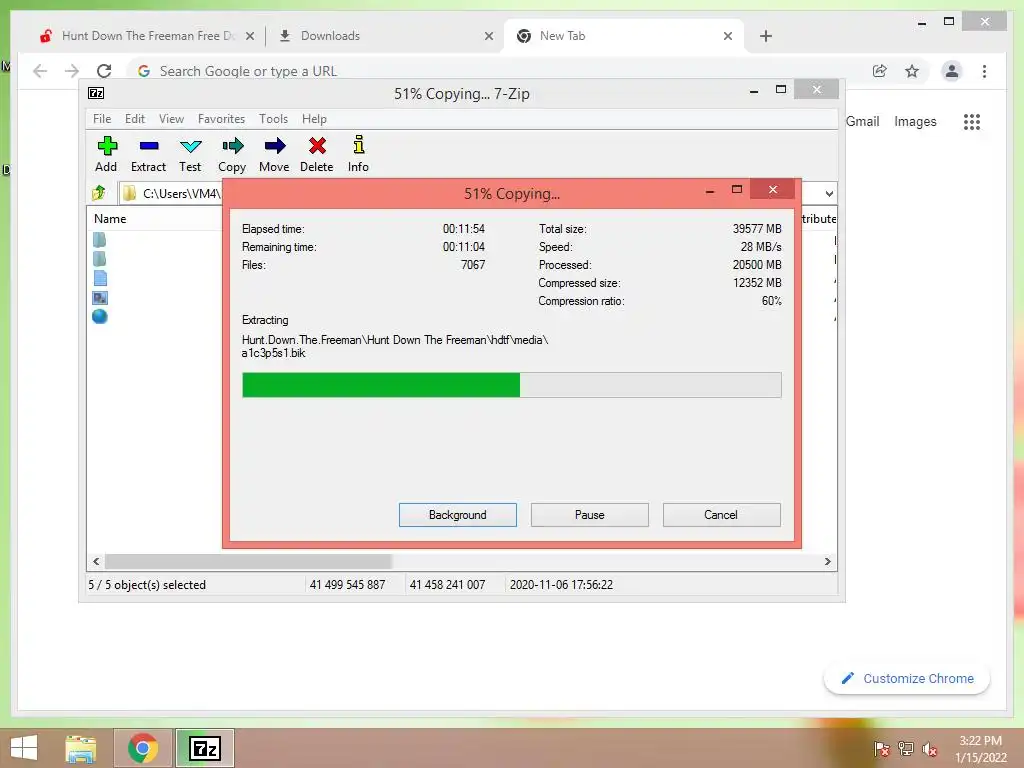Click Customize Chrome button

point(906,679)
